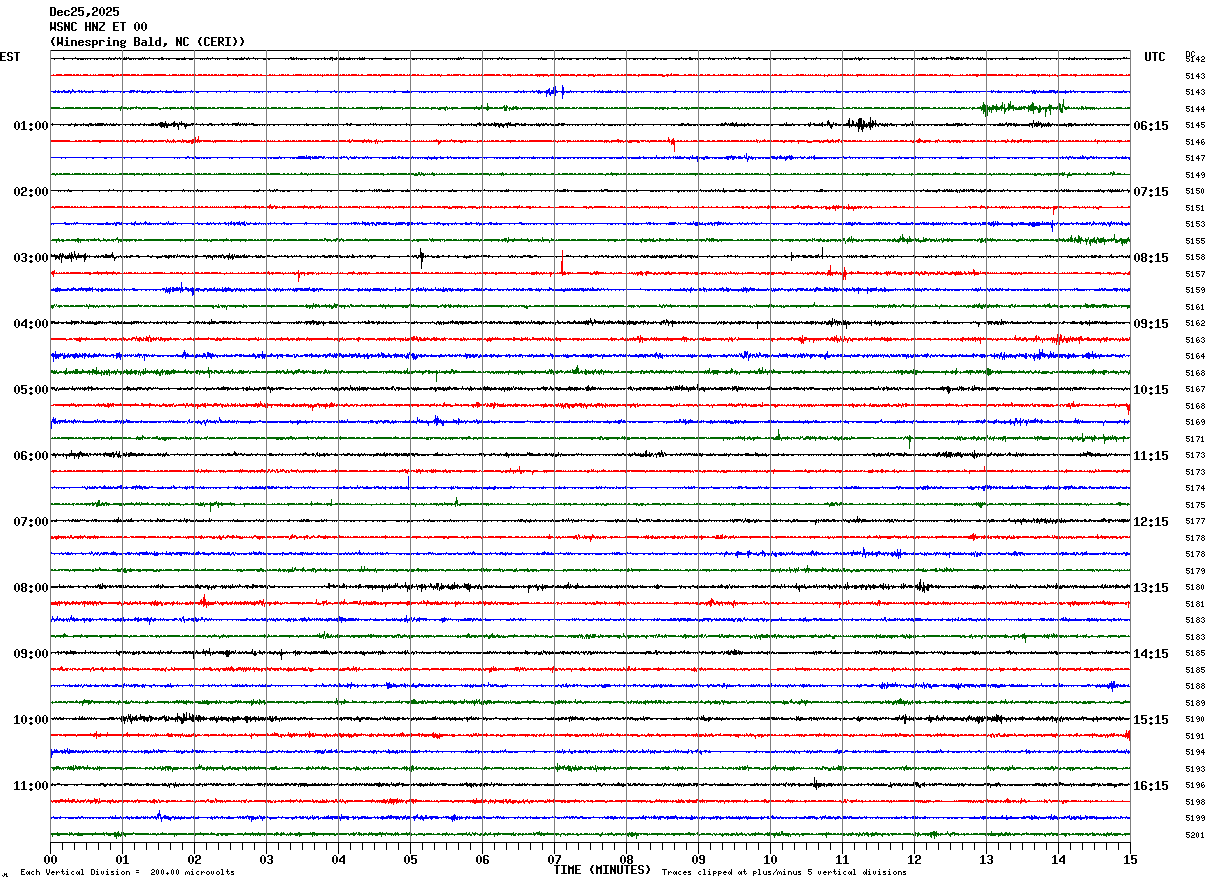Click the 03:00 EST time label
Viewport: 1210px width, 886px height.
tap(31, 258)
